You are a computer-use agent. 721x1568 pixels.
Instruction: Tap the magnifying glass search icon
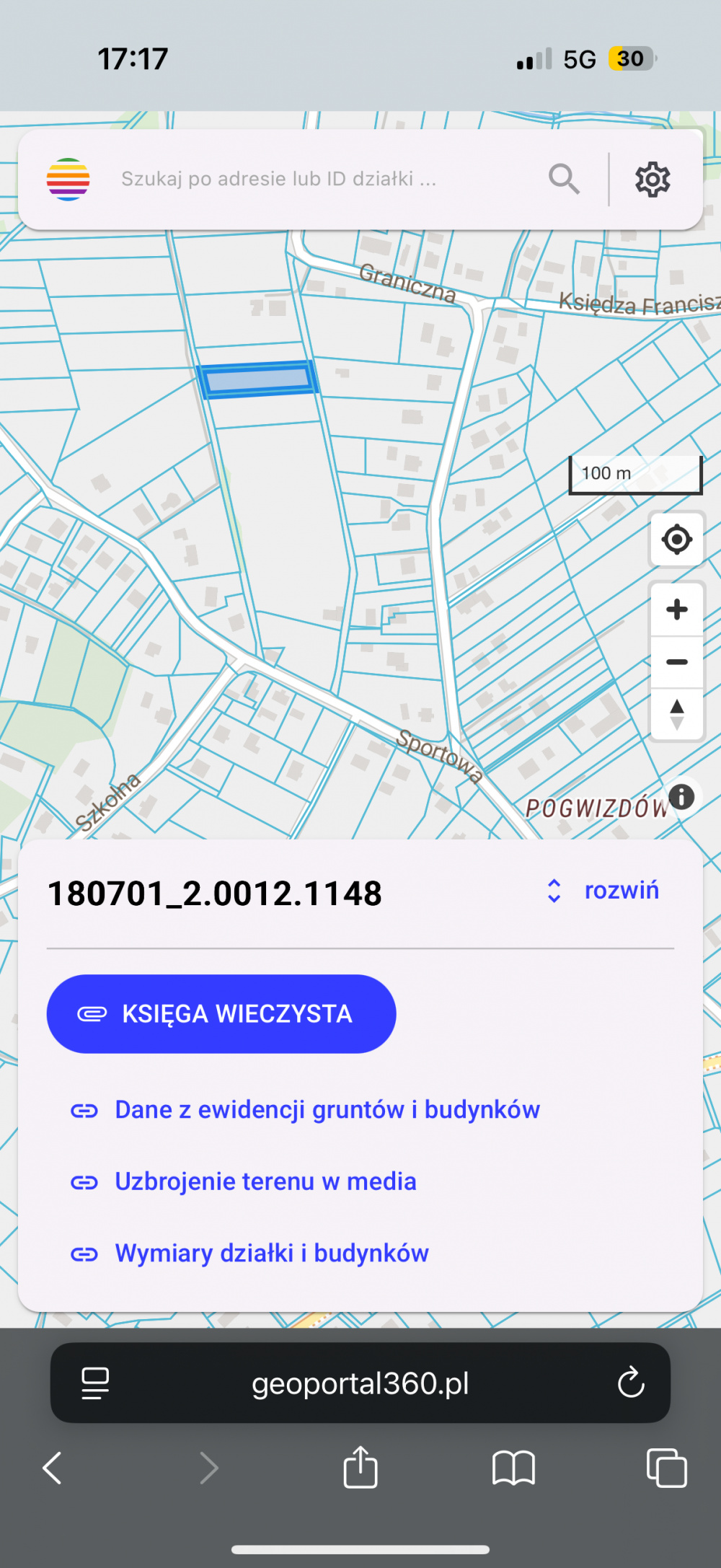[x=564, y=179]
